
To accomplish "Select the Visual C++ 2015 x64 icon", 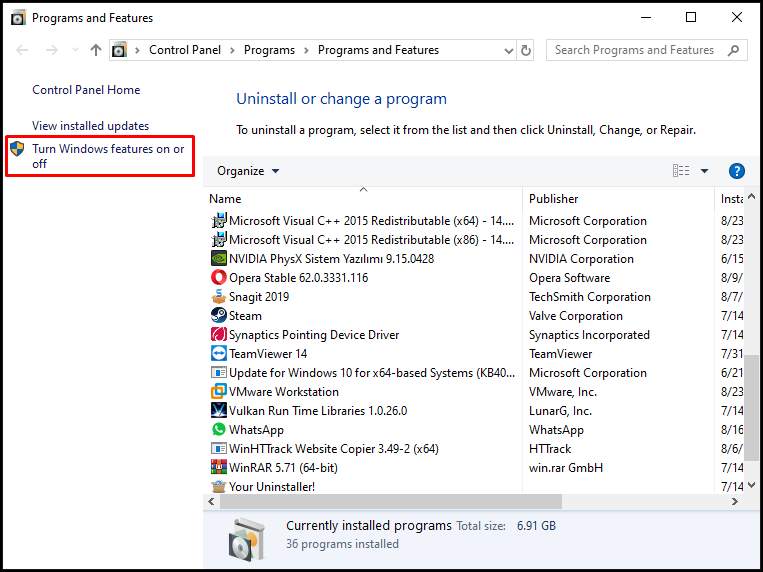I will 219,221.
